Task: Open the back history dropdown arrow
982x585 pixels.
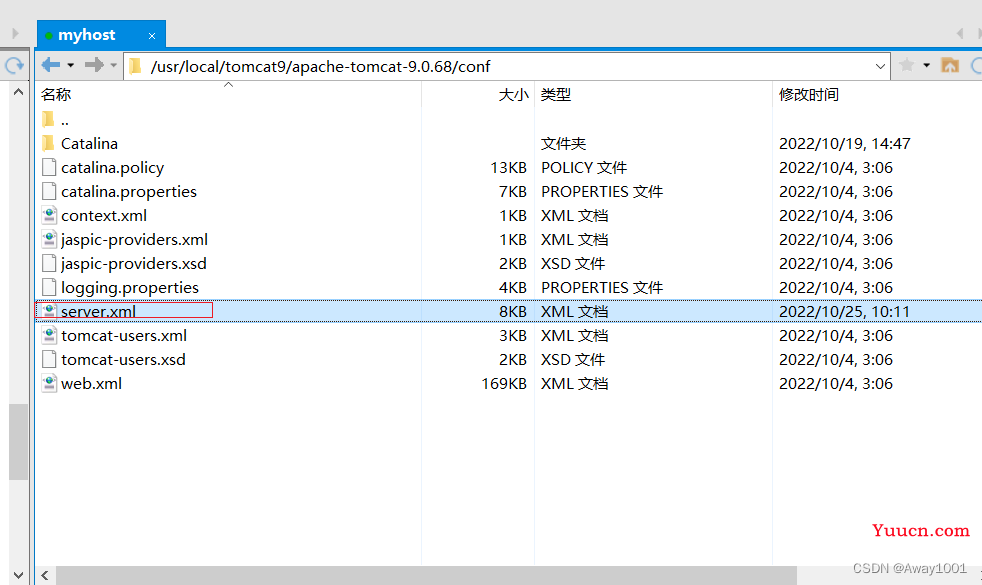Action: click(x=71, y=65)
